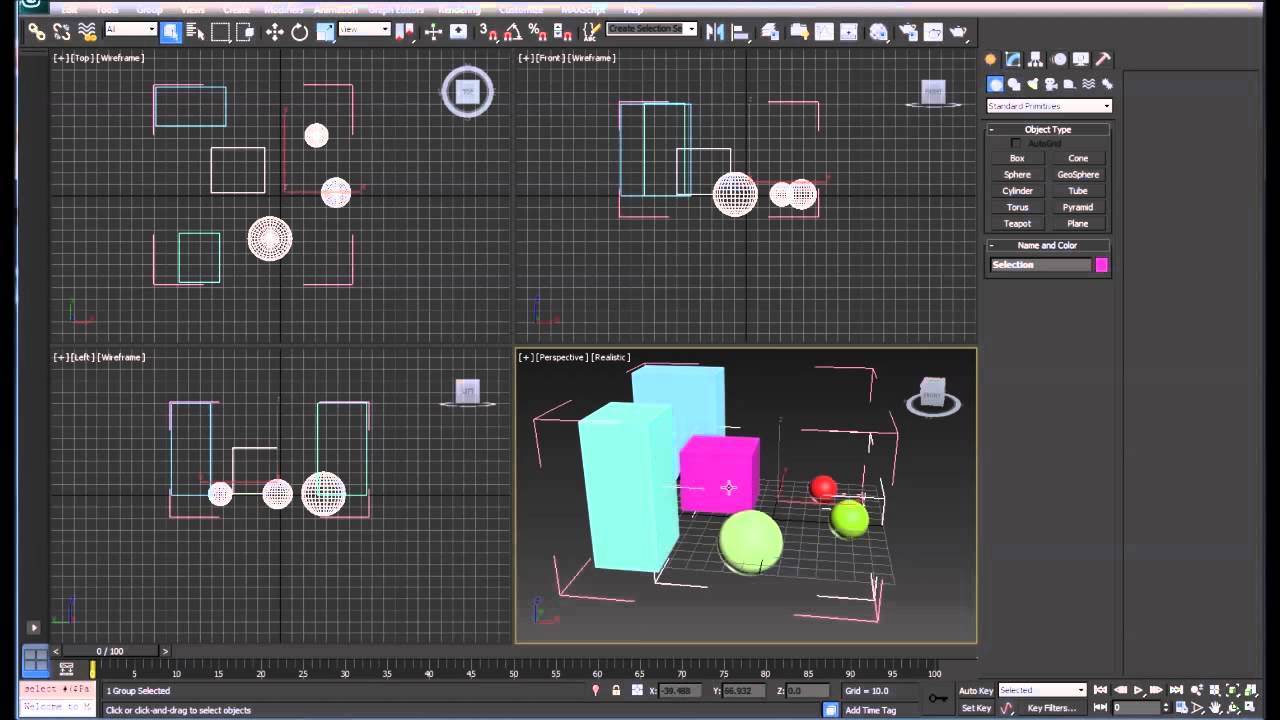Enable the AutoGrid checkbox
This screenshot has height=720, width=1280.
(1016, 143)
